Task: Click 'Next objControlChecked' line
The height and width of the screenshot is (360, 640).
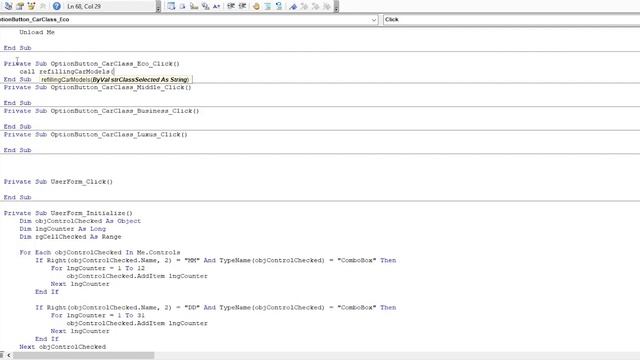Action: click(x=62, y=347)
